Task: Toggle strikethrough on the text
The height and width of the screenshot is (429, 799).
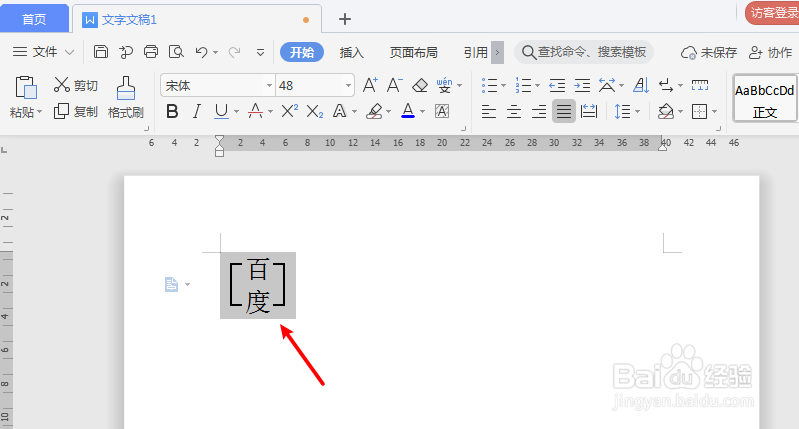Action: coord(255,111)
